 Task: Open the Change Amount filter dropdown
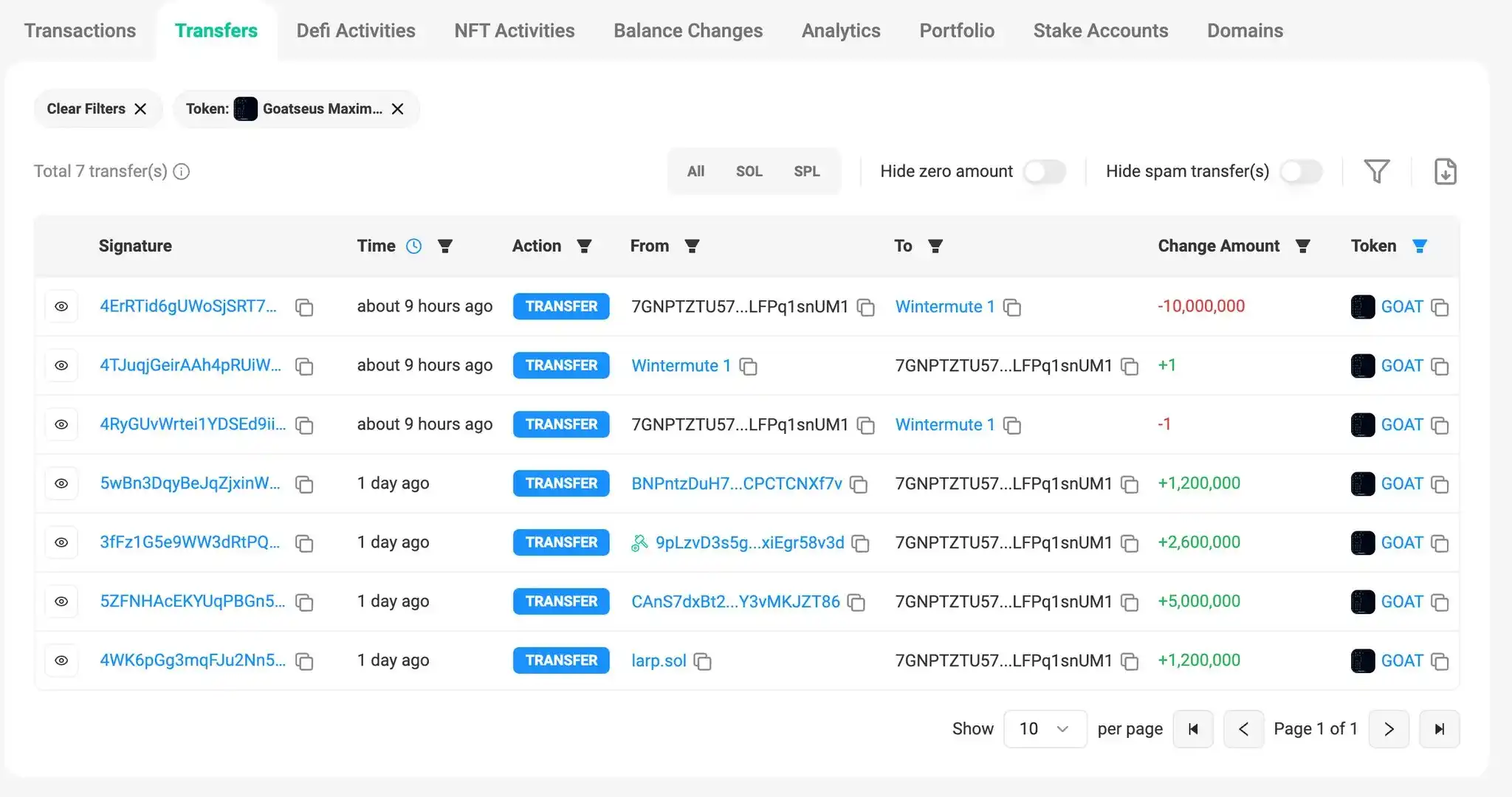click(1302, 246)
